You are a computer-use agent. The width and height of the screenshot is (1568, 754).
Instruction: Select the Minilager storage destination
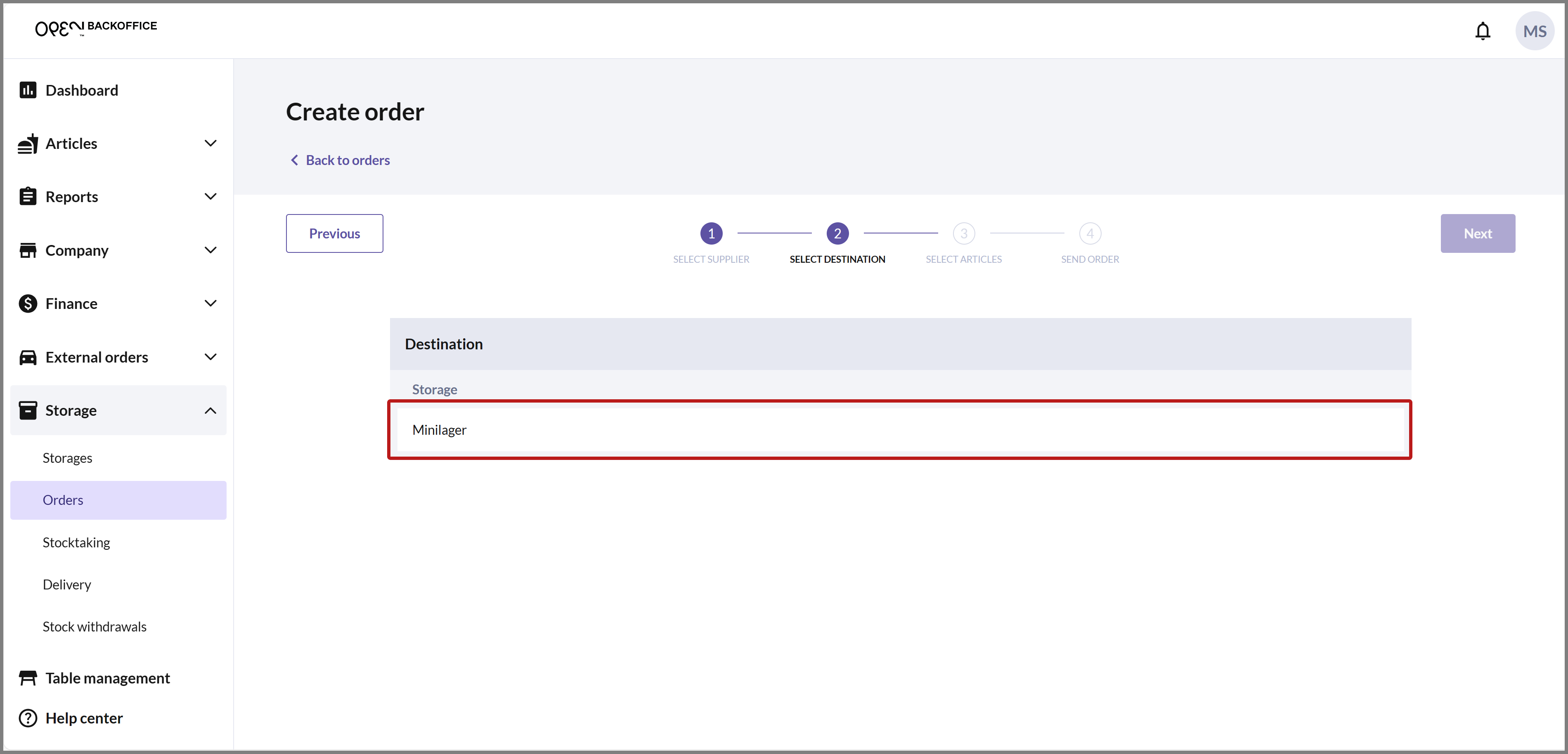(x=900, y=430)
